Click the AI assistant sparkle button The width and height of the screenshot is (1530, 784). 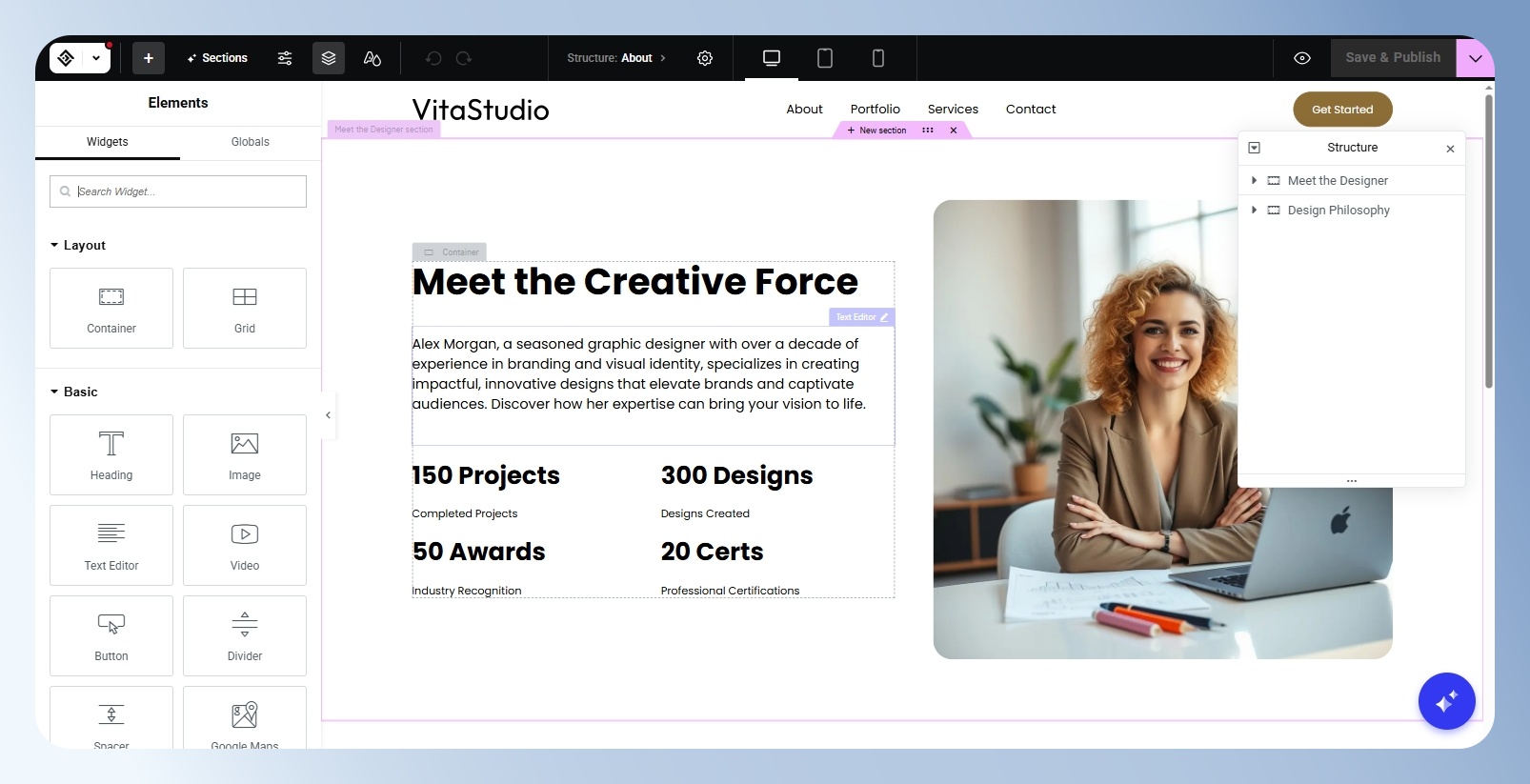[x=1446, y=701]
